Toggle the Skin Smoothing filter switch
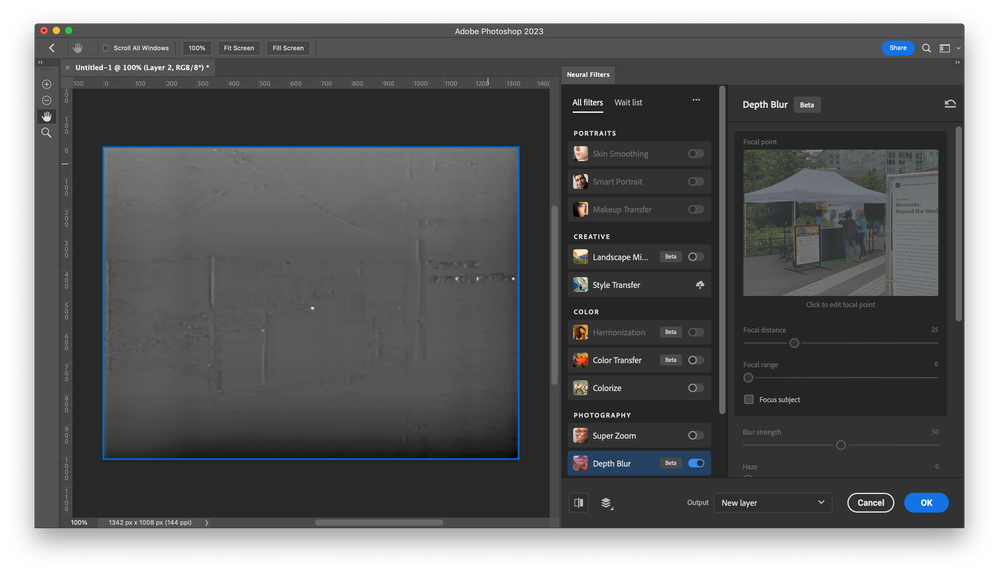 (x=696, y=154)
